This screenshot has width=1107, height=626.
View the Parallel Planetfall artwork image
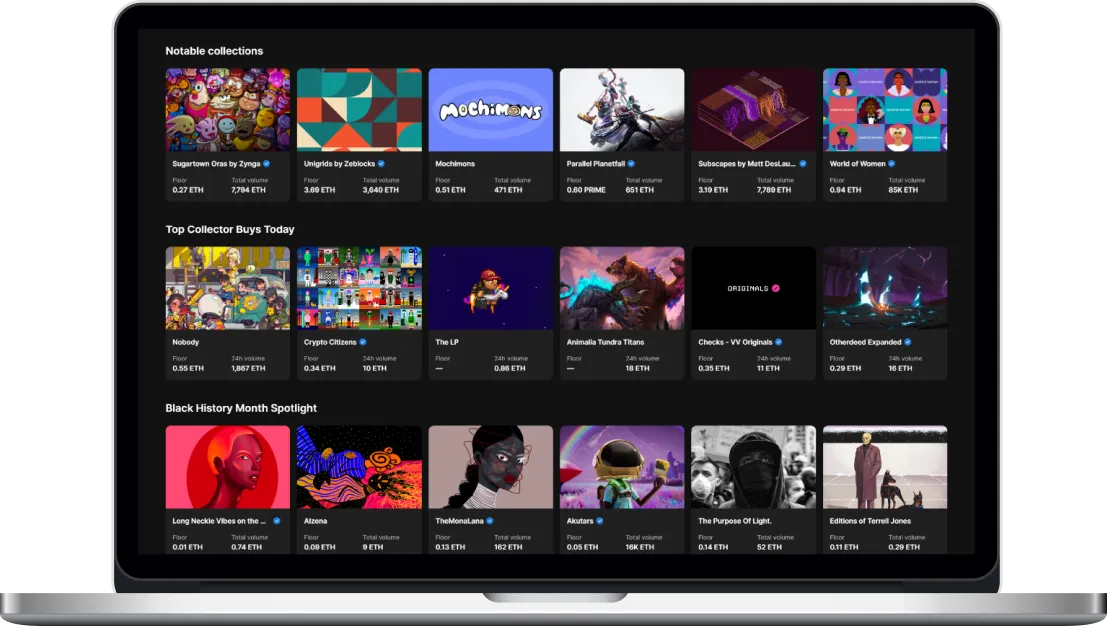pos(622,109)
